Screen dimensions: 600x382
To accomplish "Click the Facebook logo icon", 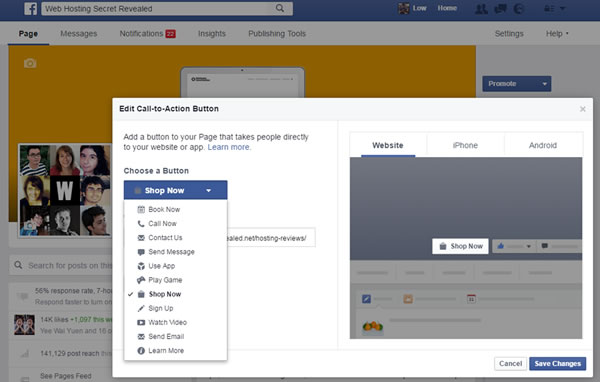I will pos(31,8).
